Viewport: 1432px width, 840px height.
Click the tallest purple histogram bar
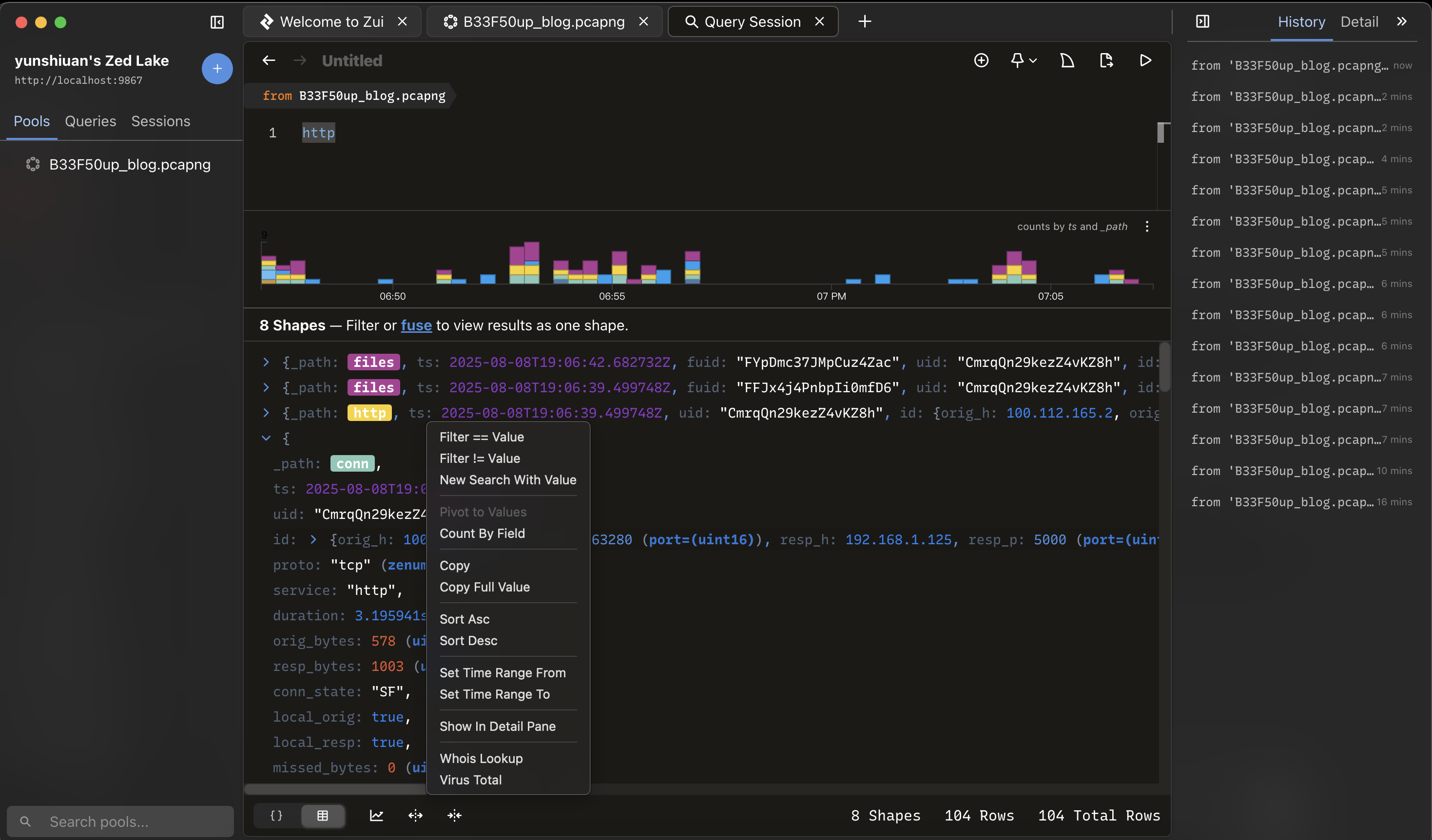[531, 251]
